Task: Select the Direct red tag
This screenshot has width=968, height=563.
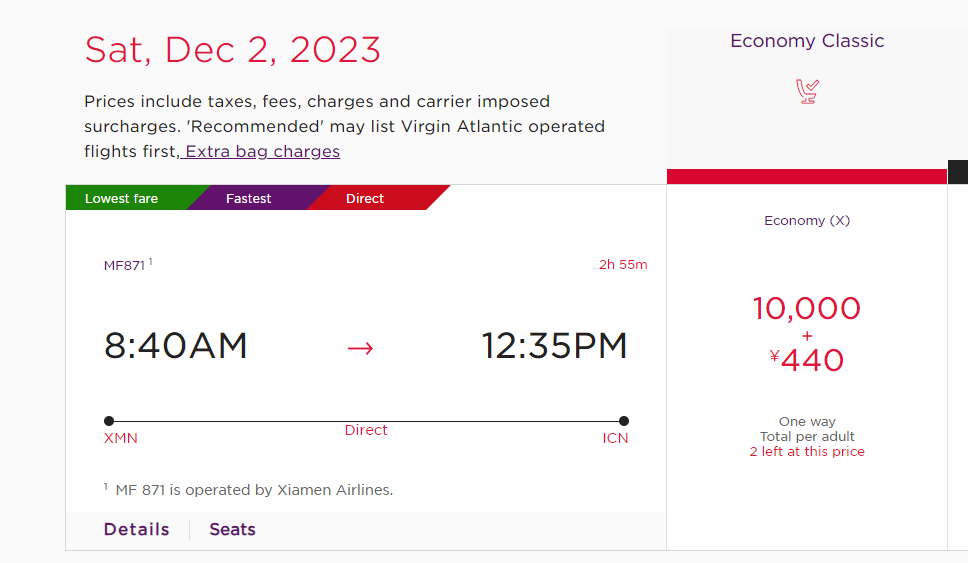Action: click(365, 198)
